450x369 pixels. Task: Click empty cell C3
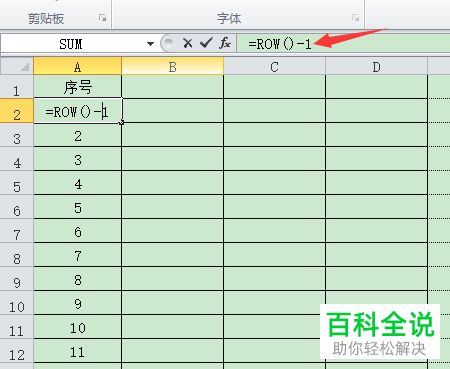point(274,135)
